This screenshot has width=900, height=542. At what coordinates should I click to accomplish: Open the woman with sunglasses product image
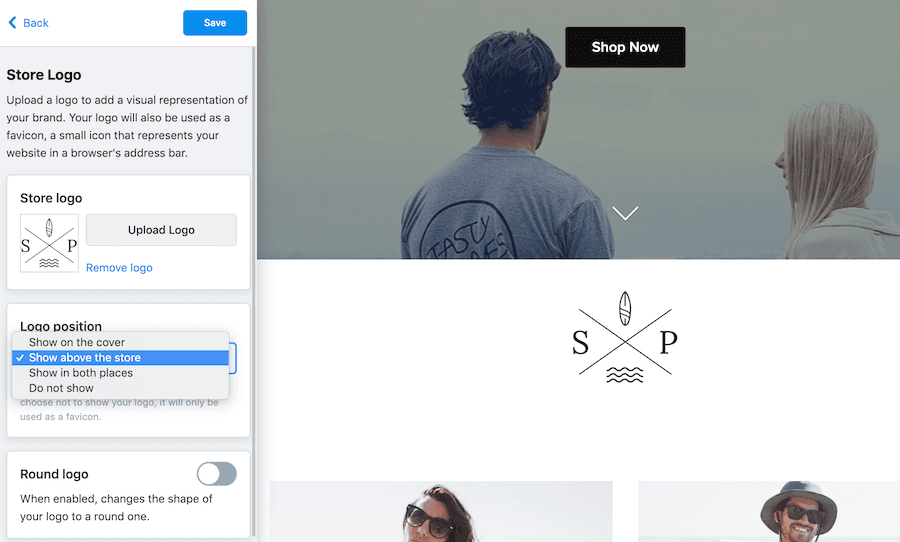441,512
